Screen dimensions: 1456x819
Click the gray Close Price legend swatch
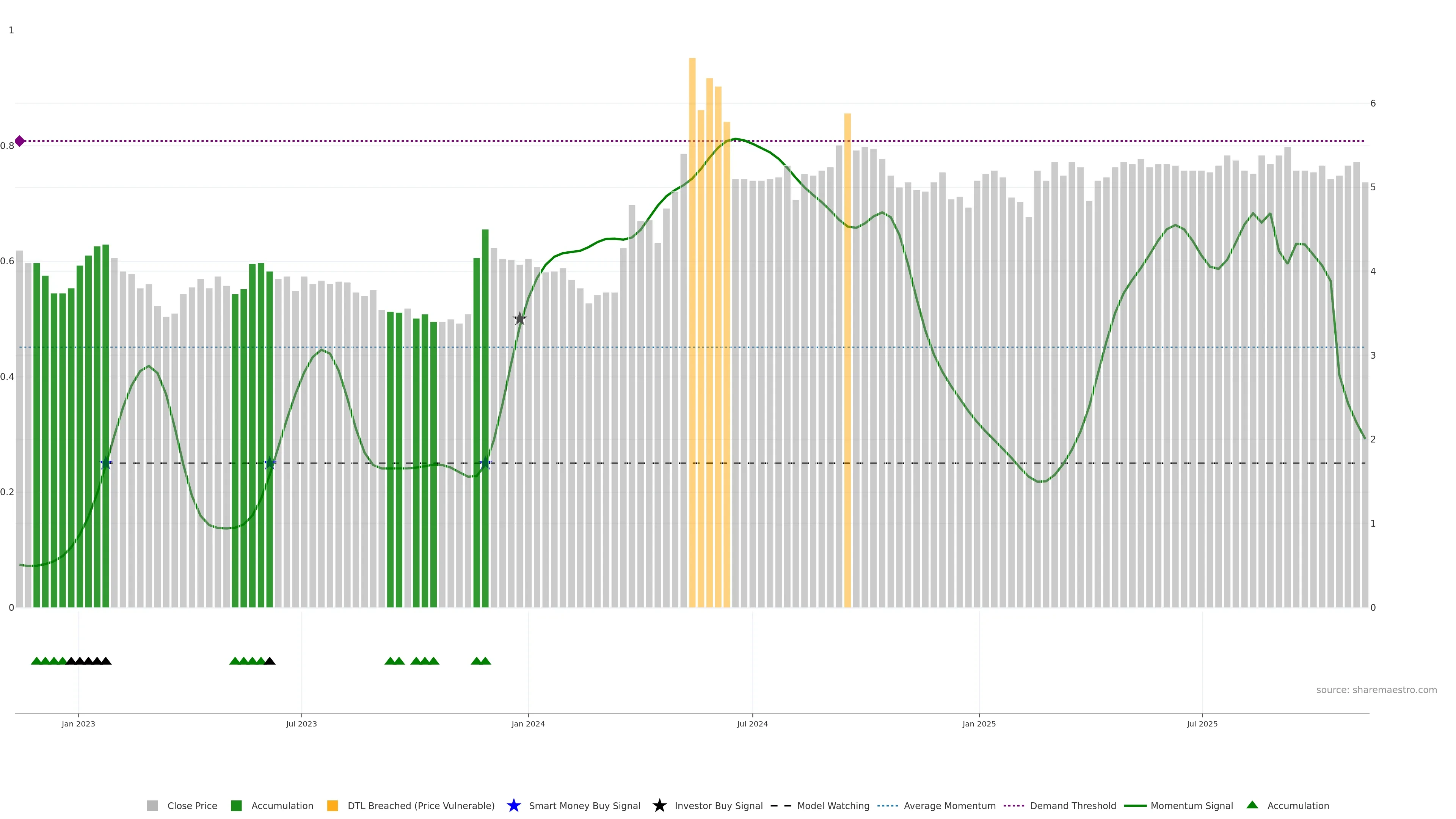coord(152,805)
